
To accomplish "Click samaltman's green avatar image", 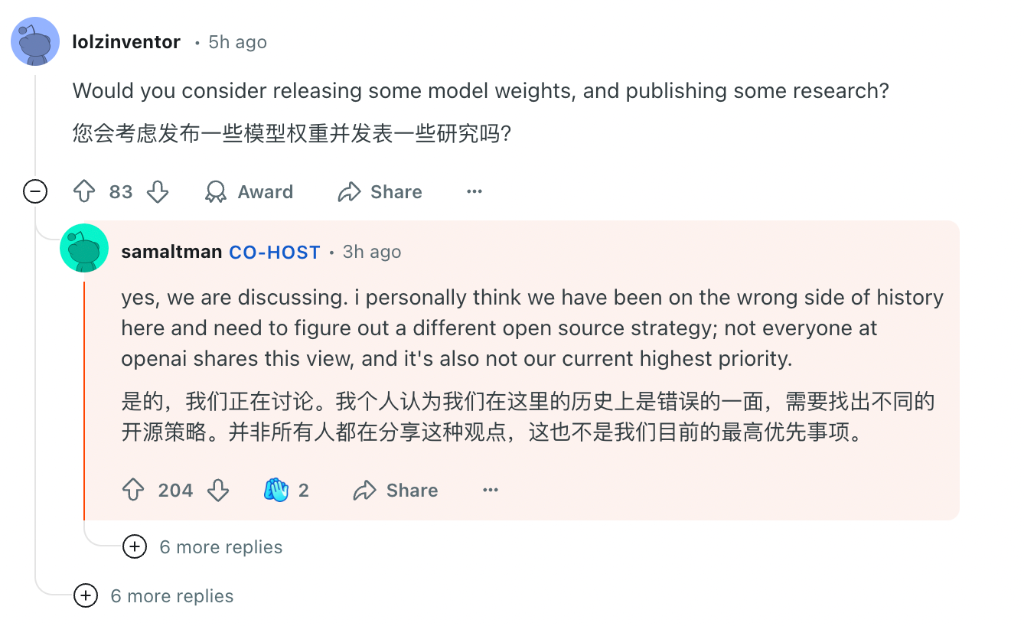I will coord(84,249).
